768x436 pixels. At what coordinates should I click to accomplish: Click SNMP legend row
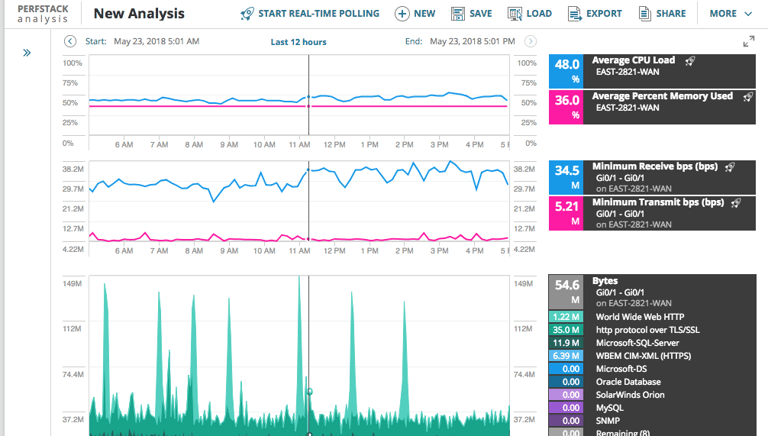click(652, 421)
